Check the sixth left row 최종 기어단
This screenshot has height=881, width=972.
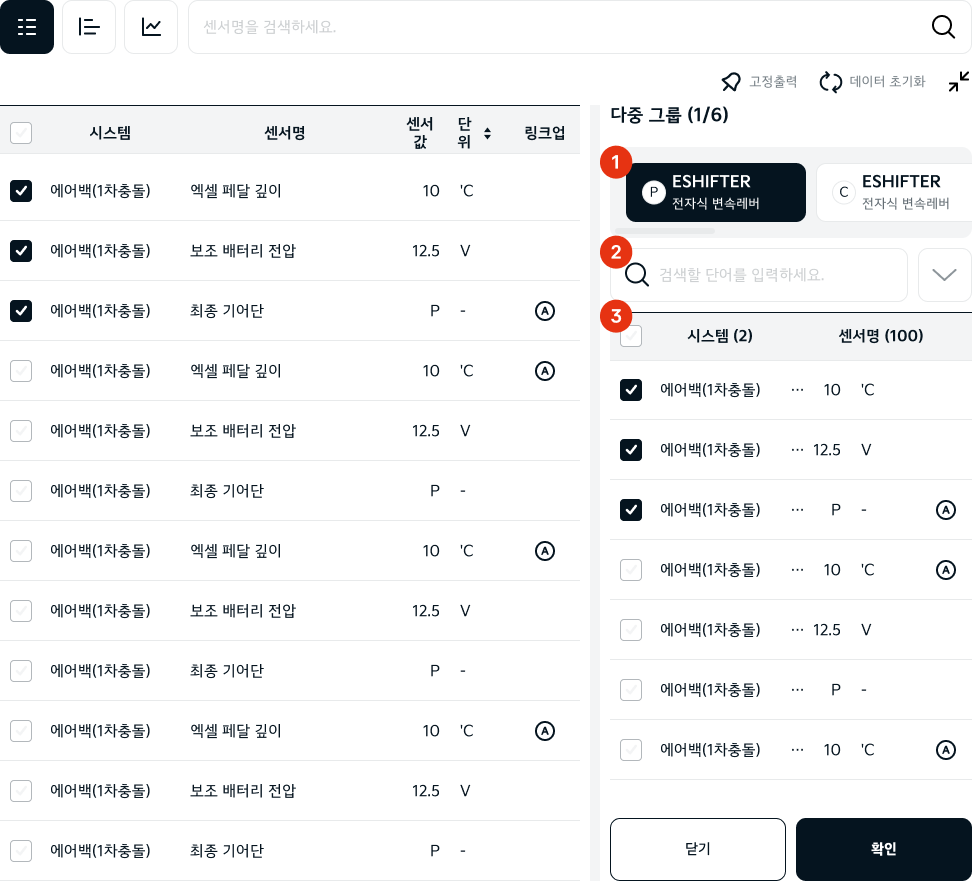coord(21,490)
